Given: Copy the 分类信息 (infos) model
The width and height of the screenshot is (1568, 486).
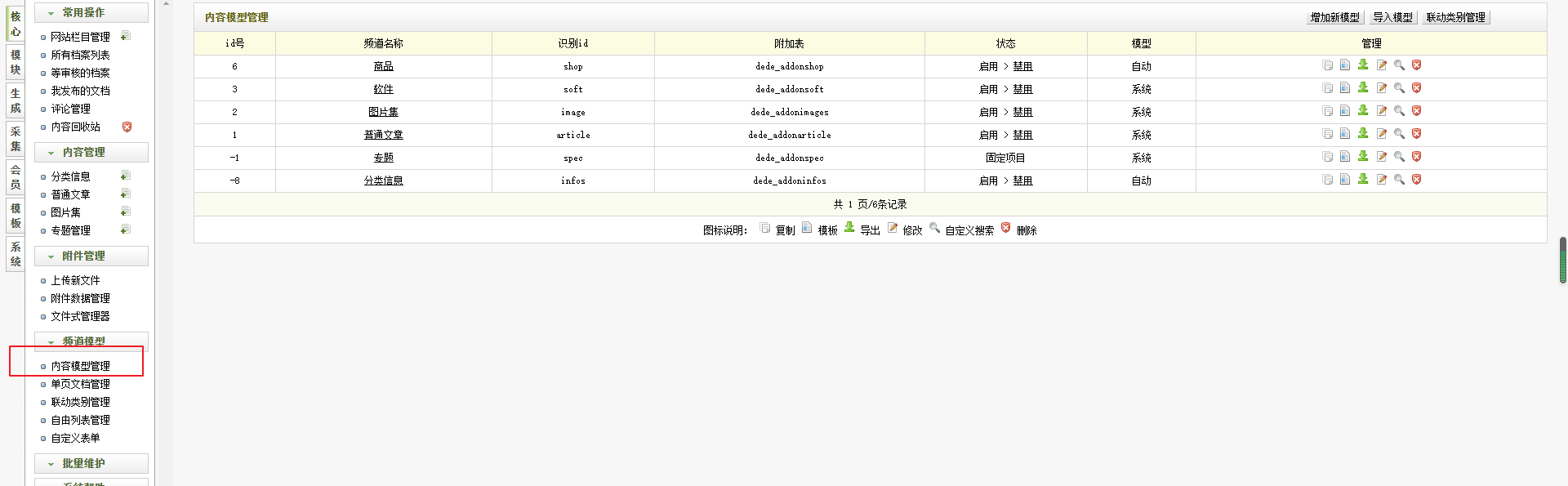Looking at the screenshot, I should [x=1328, y=180].
